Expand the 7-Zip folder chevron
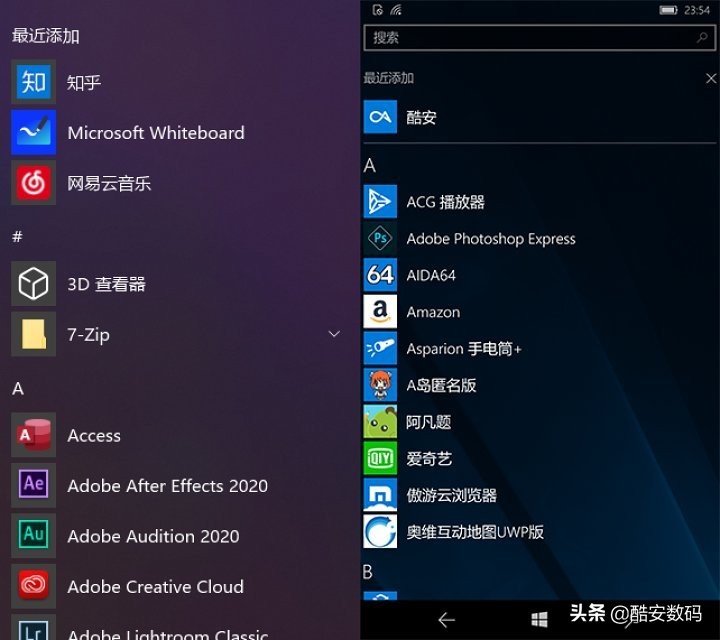Image resolution: width=720 pixels, height=640 pixels. coord(334,334)
